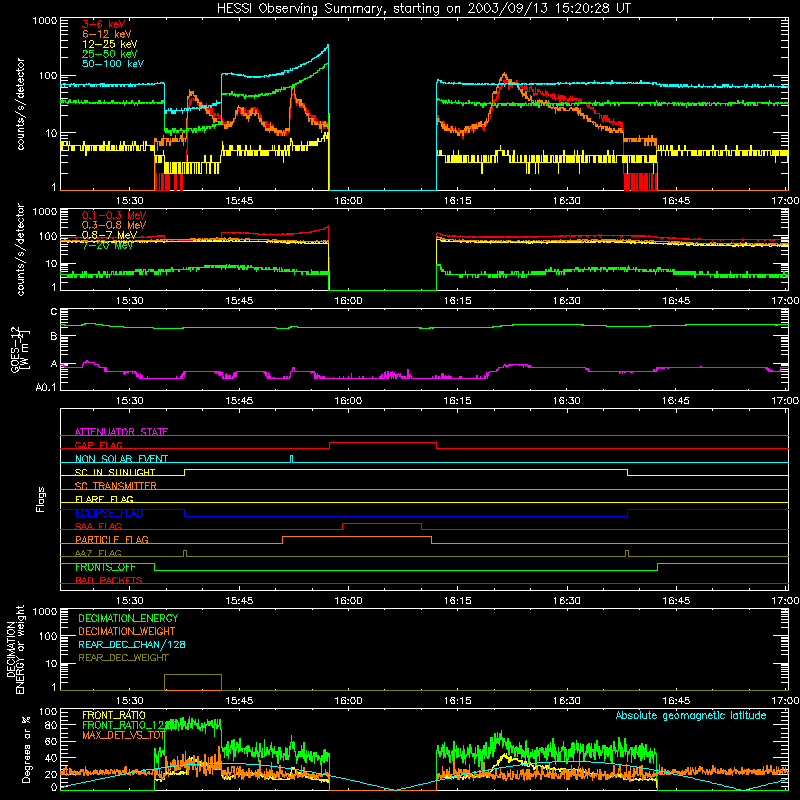
Task: Click the REAR_DEC_CHAN/128 legend label
Action: pos(132,645)
